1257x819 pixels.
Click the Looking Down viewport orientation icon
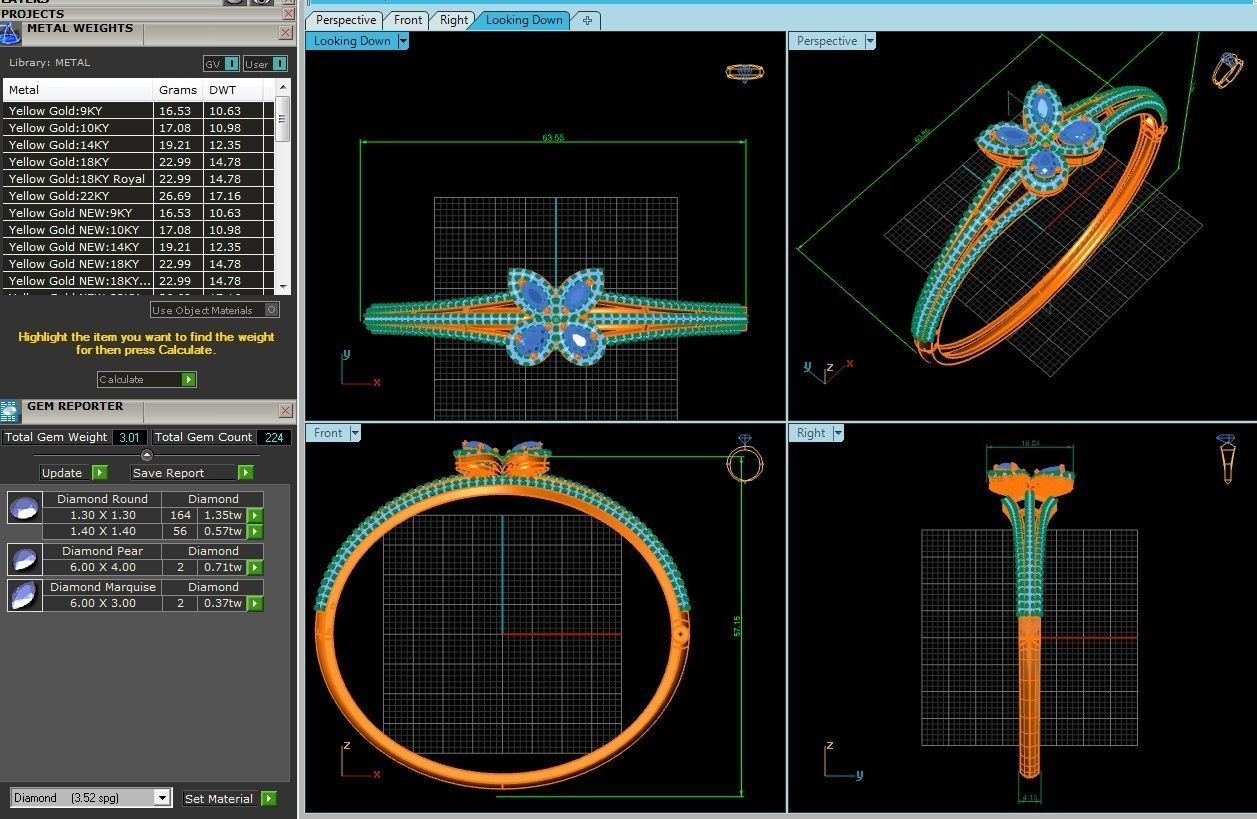click(744, 73)
